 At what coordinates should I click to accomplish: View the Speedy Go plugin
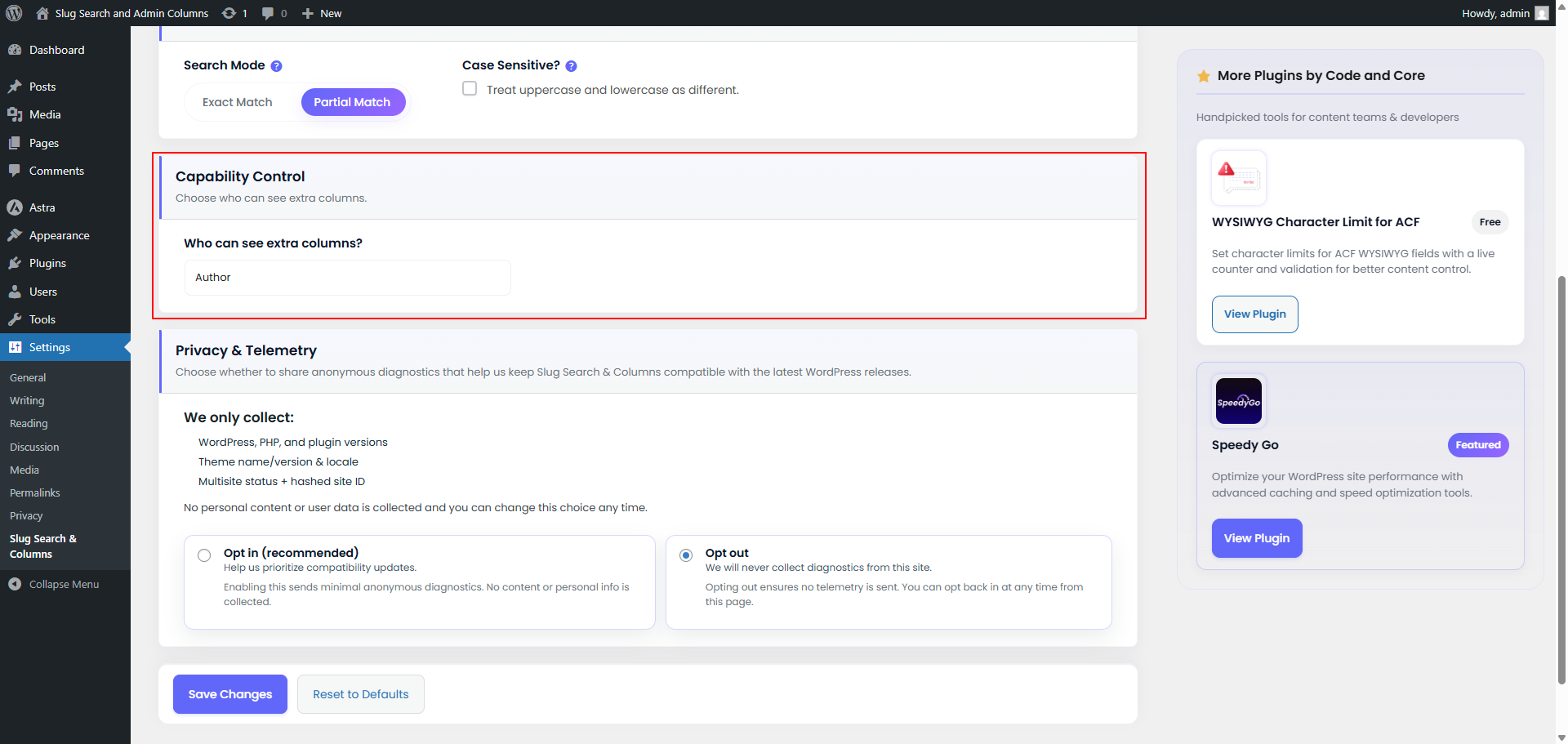pyautogui.click(x=1257, y=538)
